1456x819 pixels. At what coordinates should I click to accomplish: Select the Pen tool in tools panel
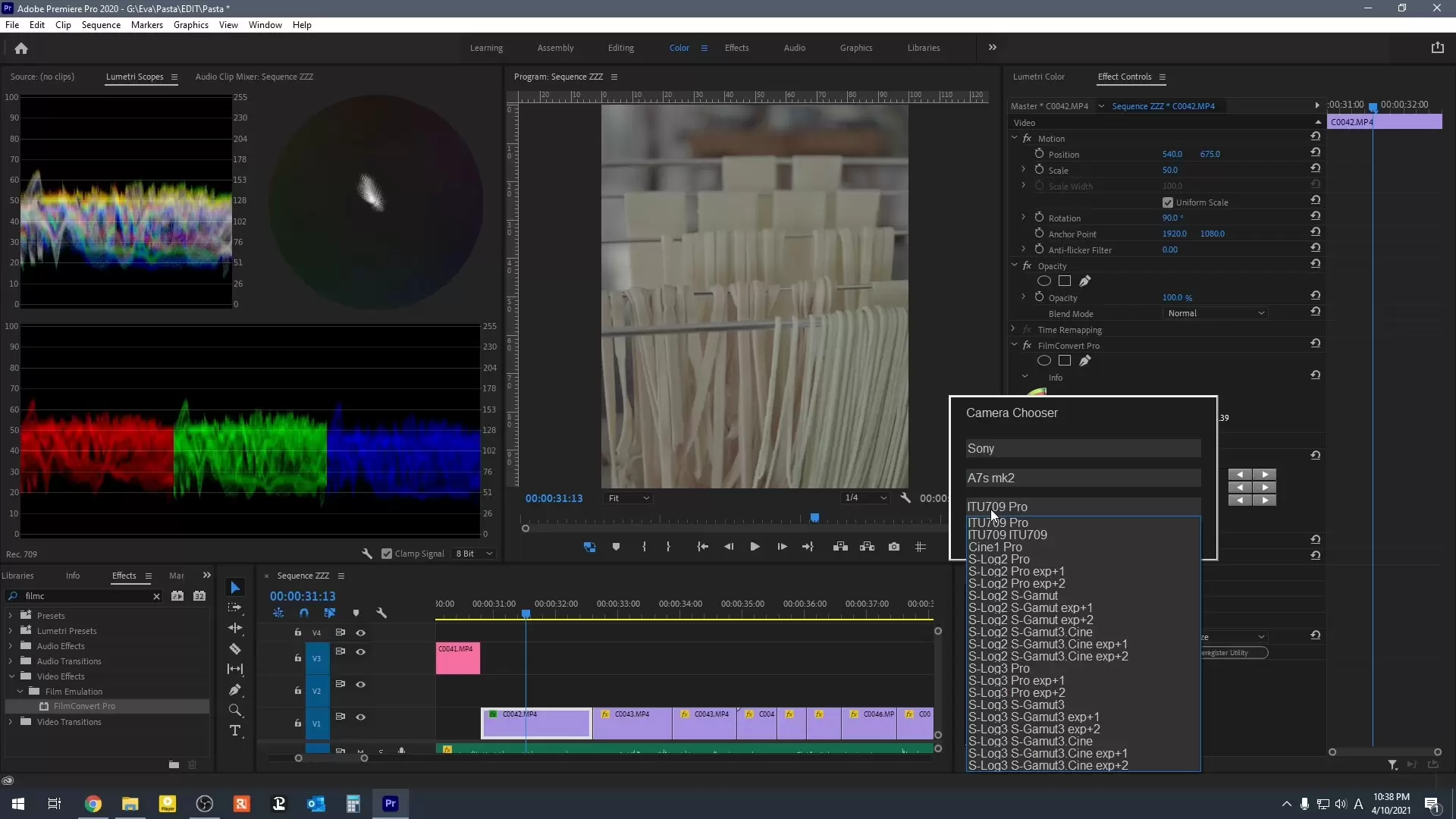click(x=235, y=690)
